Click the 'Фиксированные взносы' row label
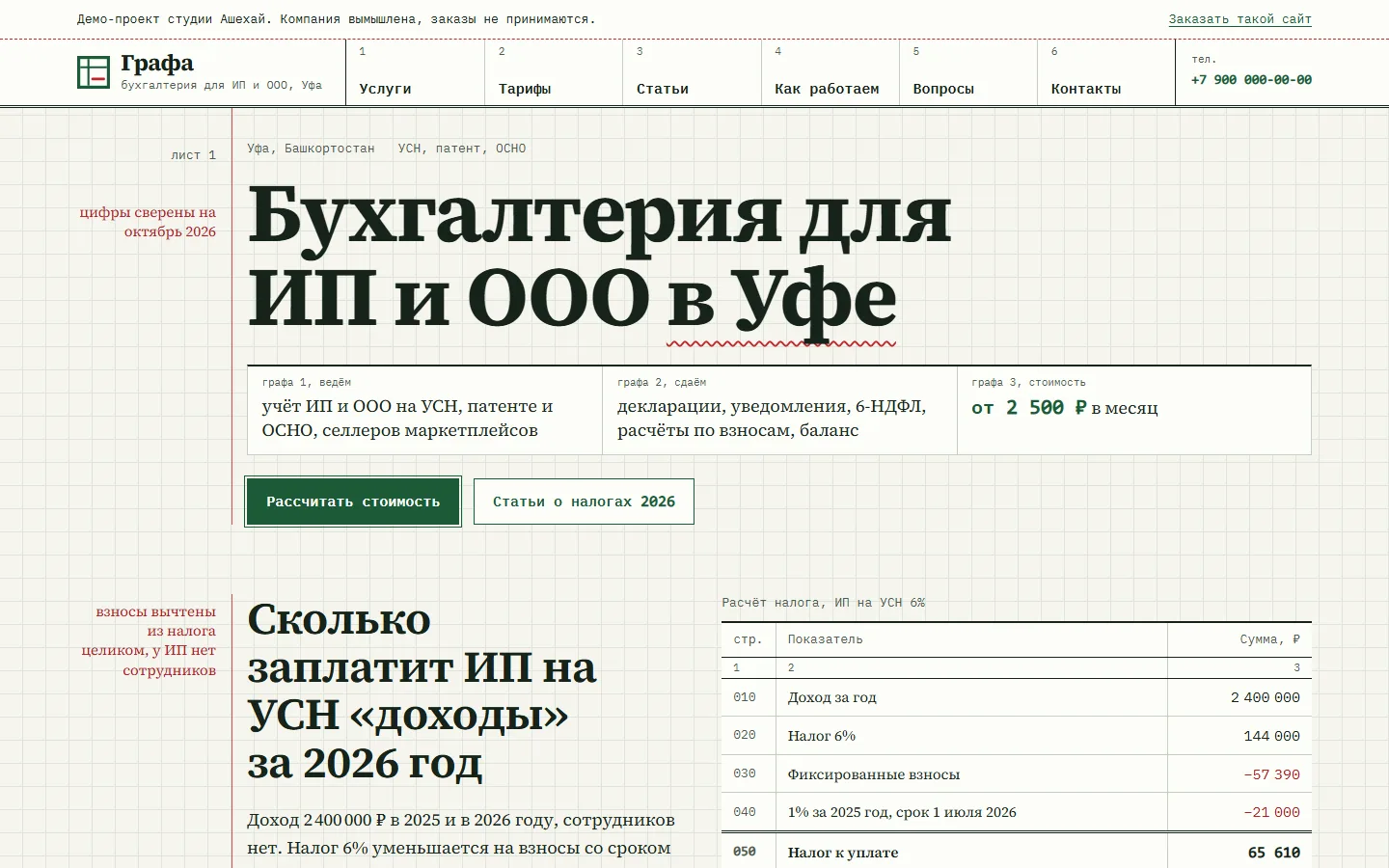The height and width of the screenshot is (868, 1389). (x=874, y=774)
